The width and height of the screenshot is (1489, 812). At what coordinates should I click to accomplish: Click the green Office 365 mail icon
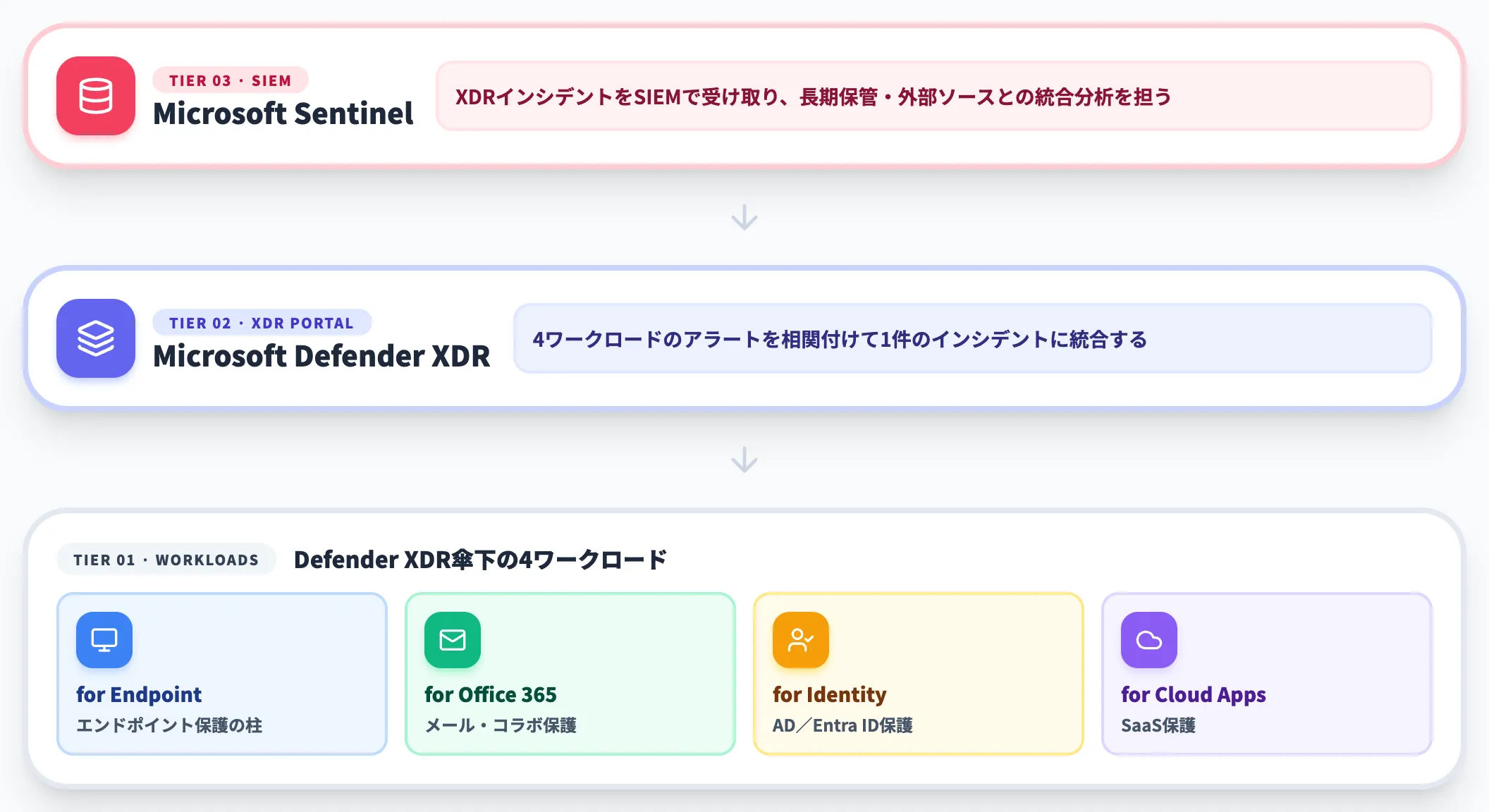(453, 640)
